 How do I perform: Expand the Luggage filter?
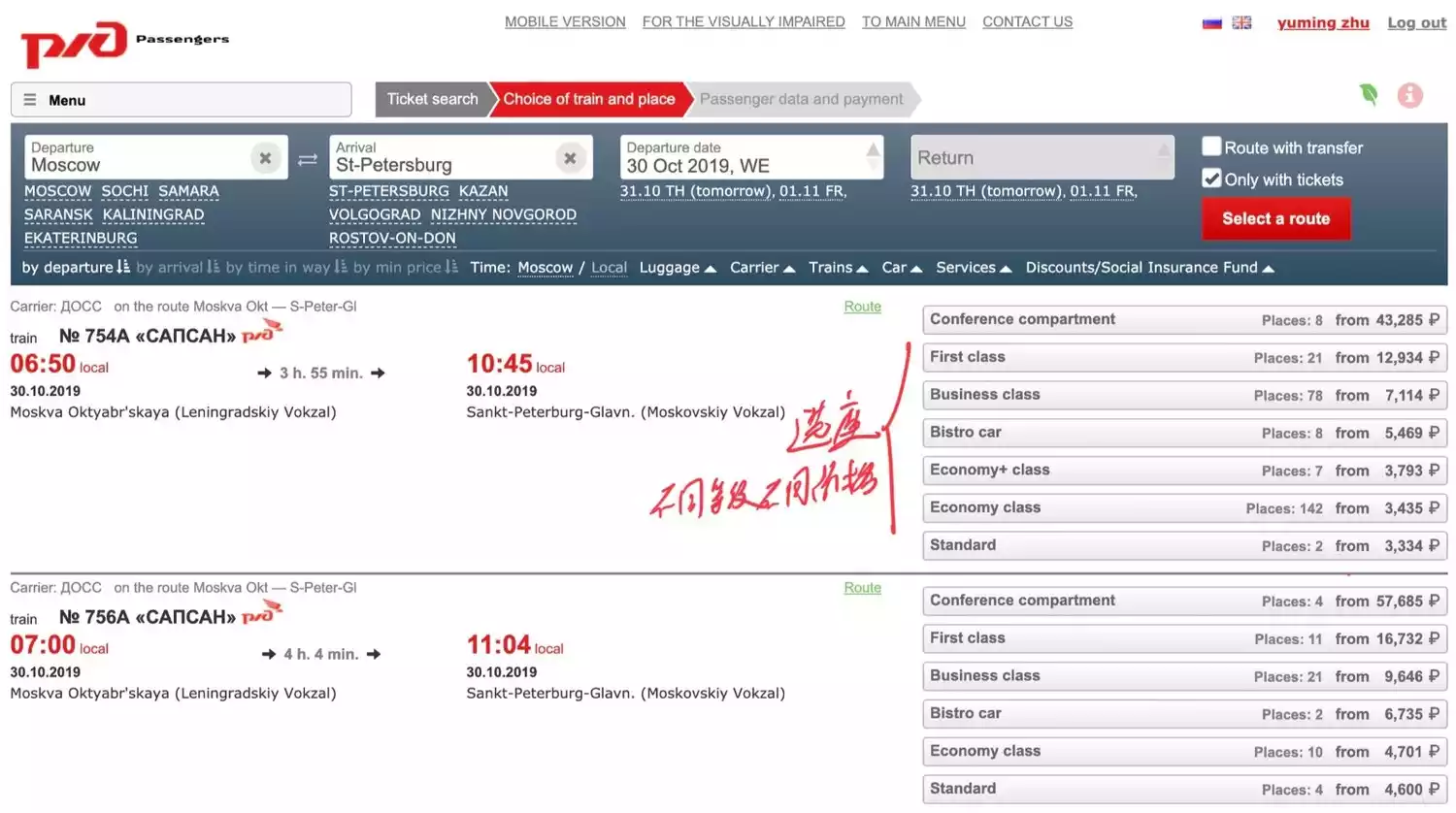[677, 268]
